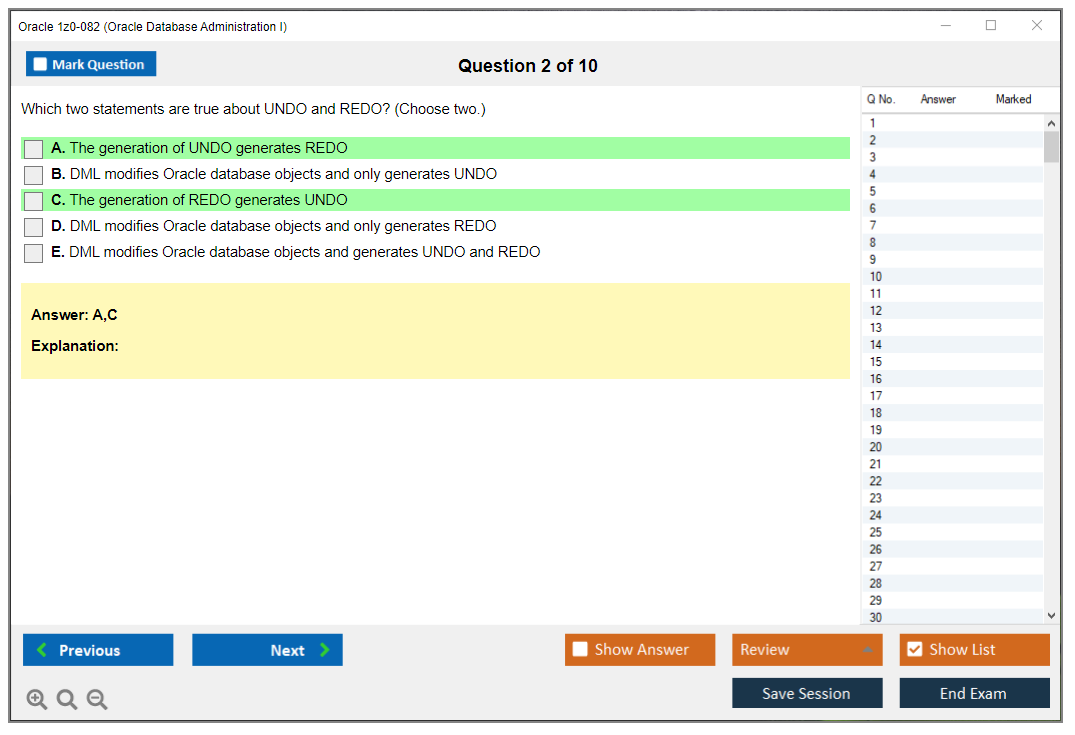Check the checkbox beside answer option E
1075x735 pixels.
tap(33, 252)
